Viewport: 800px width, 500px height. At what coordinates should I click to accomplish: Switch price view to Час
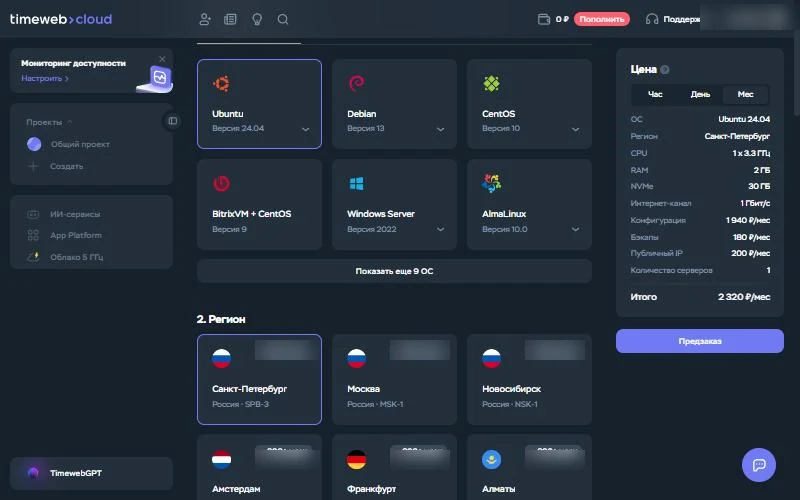pos(655,94)
